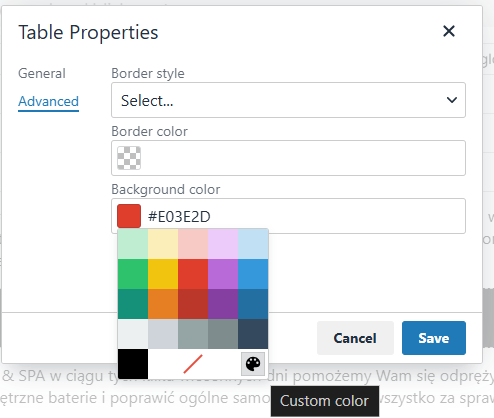Click the Cancel button
The width and height of the screenshot is (494, 418).
(355, 338)
